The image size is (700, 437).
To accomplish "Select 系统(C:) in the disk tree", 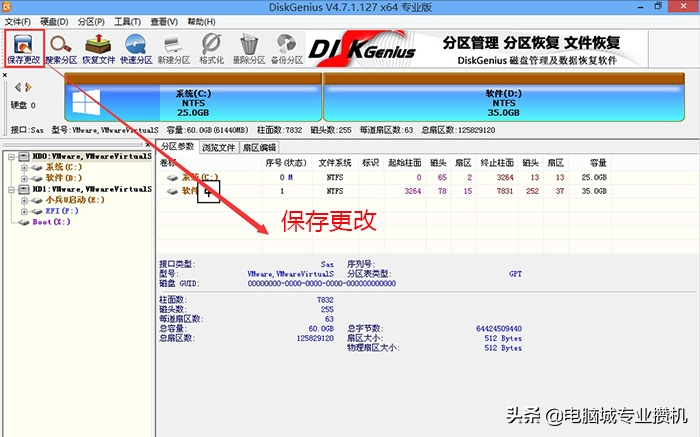I will coord(64,167).
